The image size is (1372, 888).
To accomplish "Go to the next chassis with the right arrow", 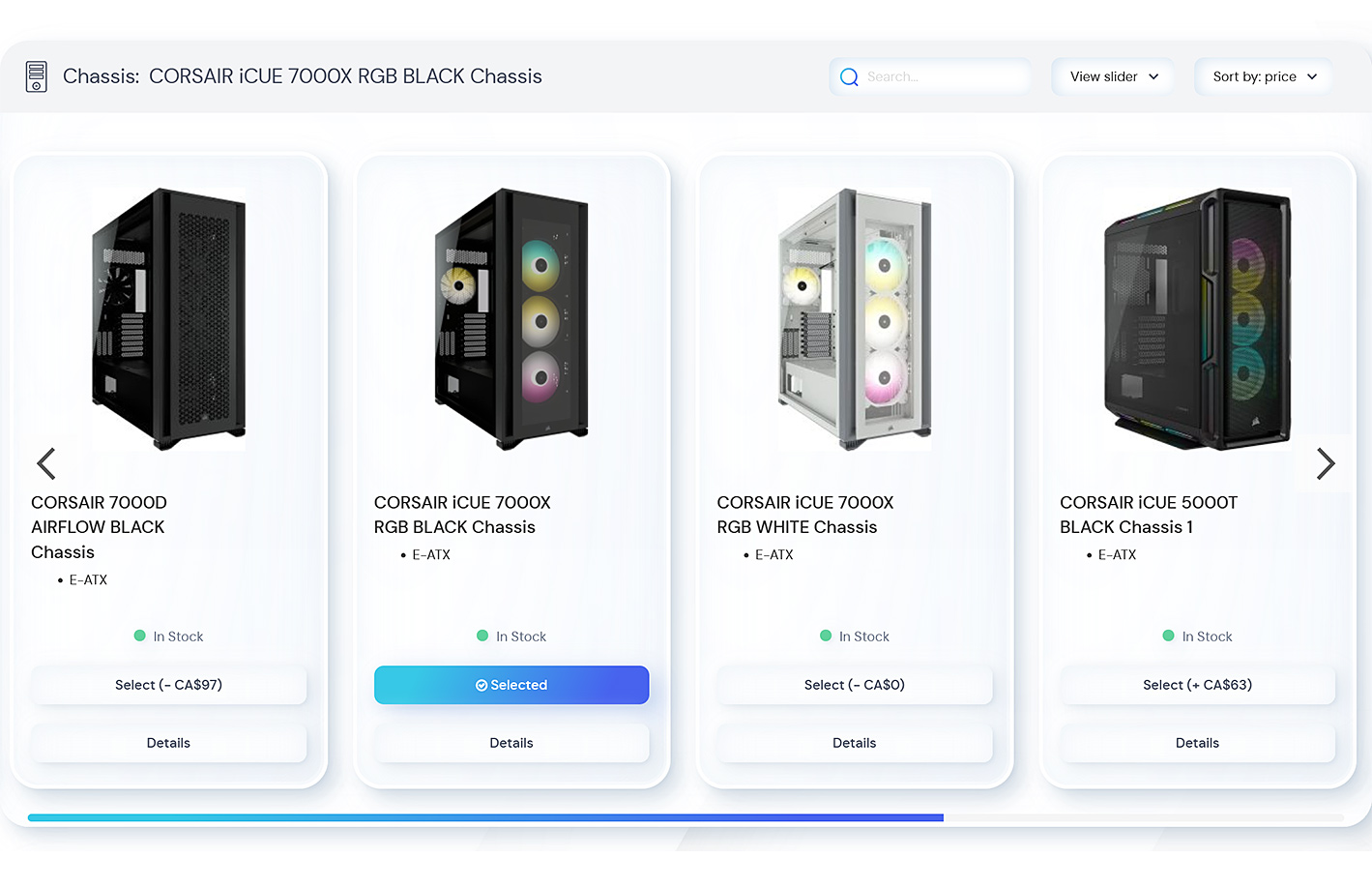I will point(1325,463).
